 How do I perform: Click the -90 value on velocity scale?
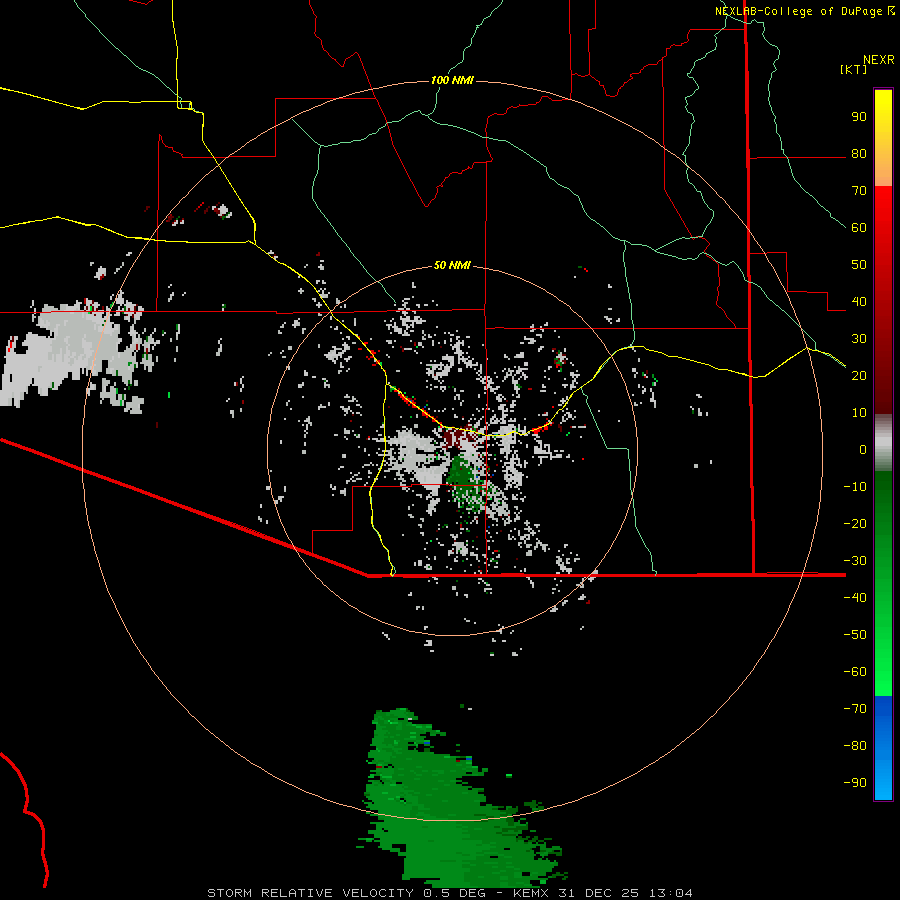[855, 783]
